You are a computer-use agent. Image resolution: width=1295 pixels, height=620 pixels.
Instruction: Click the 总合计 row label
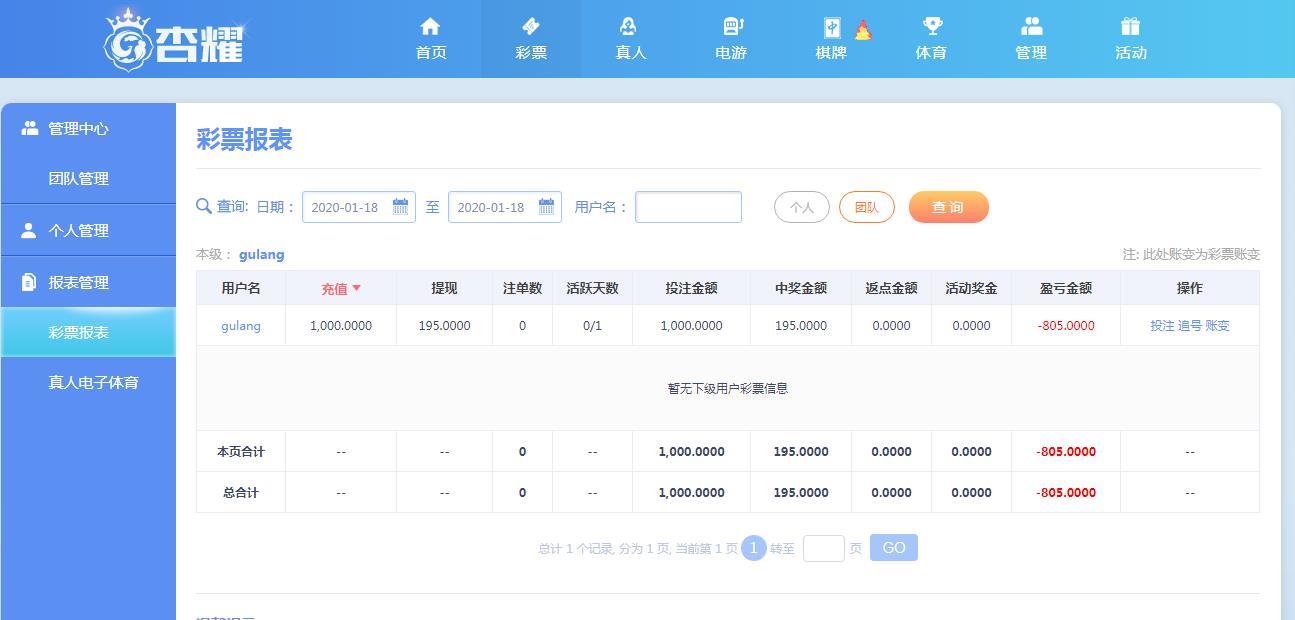click(241, 493)
